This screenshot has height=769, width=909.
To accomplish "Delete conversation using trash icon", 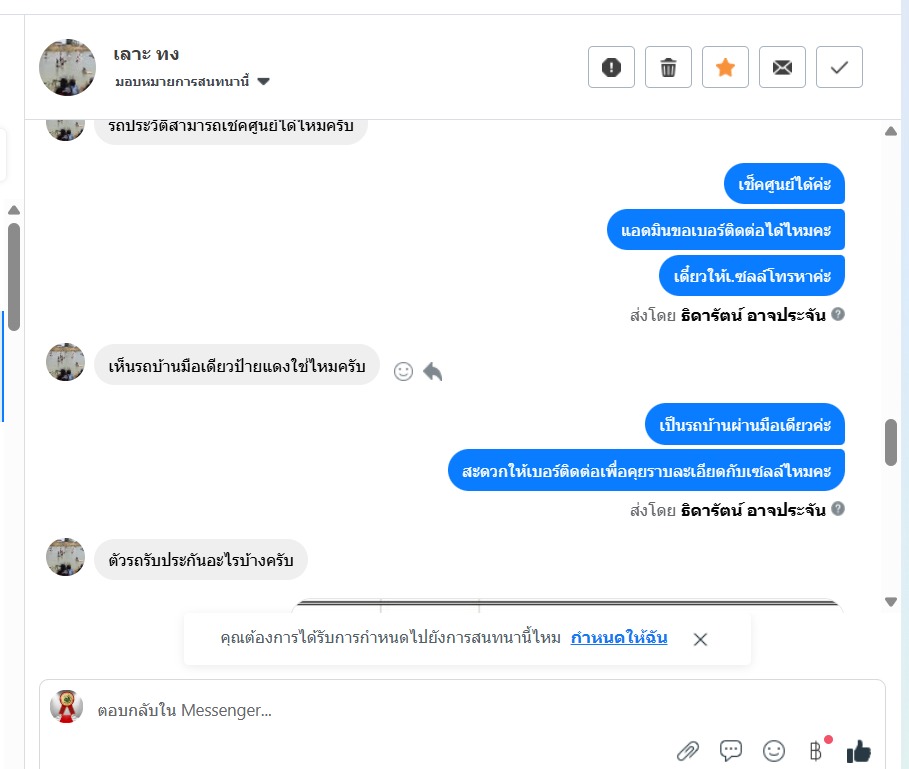I will click(x=668, y=67).
